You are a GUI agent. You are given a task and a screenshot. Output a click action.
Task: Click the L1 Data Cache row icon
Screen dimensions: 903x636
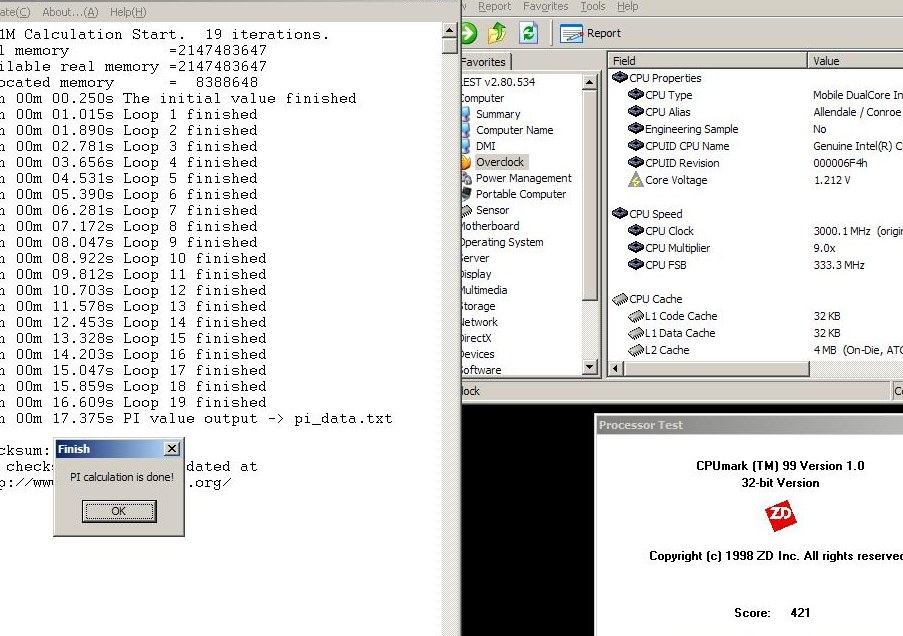coord(636,333)
